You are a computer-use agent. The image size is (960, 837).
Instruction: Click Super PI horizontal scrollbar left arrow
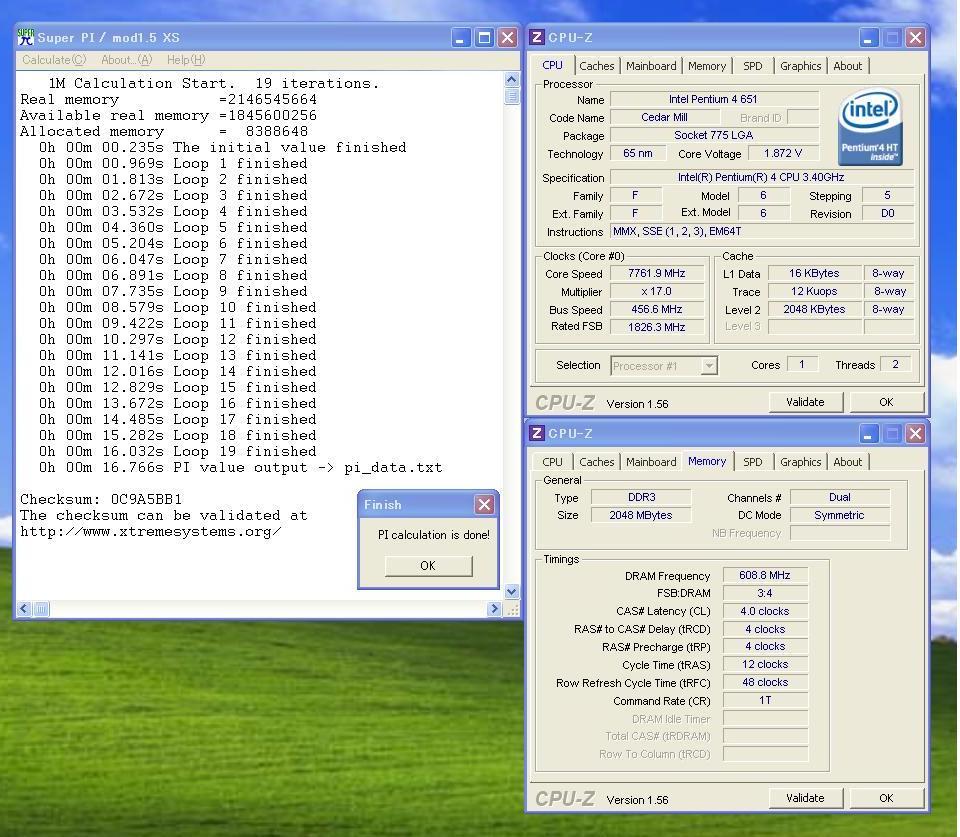pos(24,609)
